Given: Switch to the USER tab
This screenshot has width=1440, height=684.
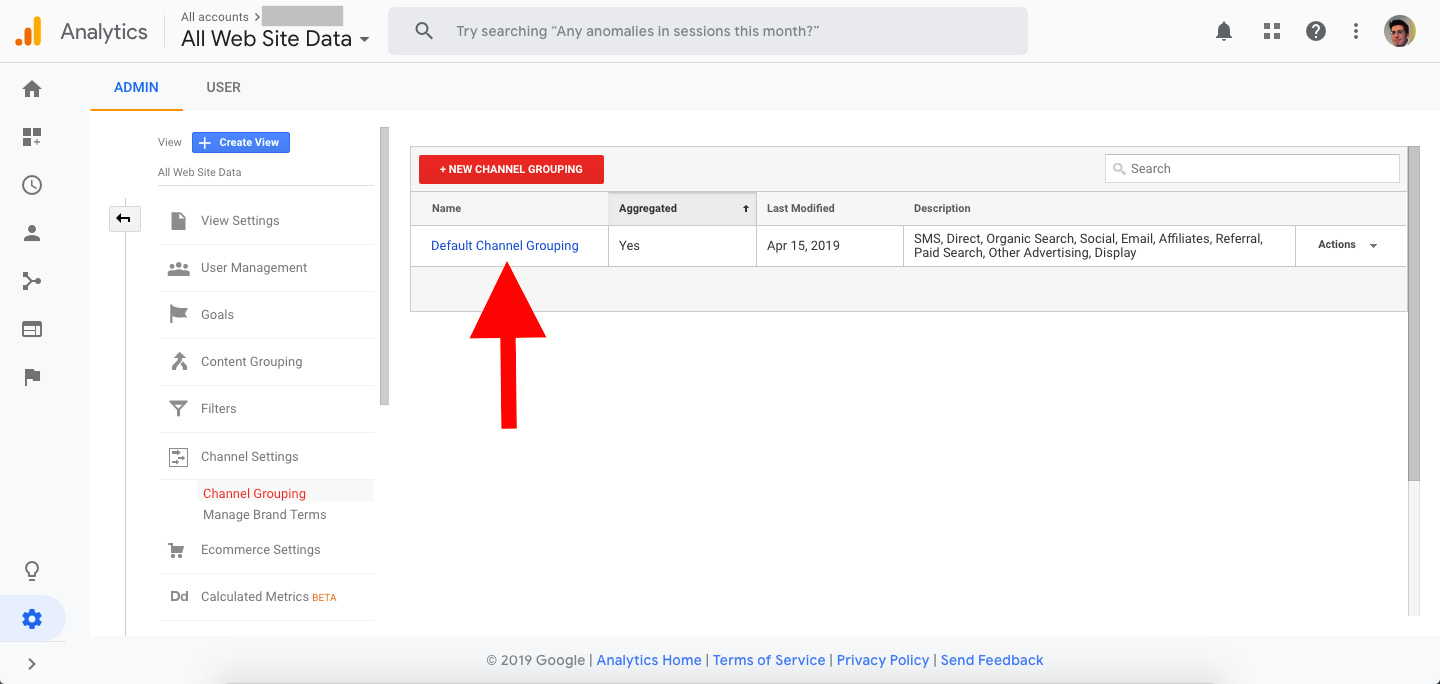Looking at the screenshot, I should 223,87.
